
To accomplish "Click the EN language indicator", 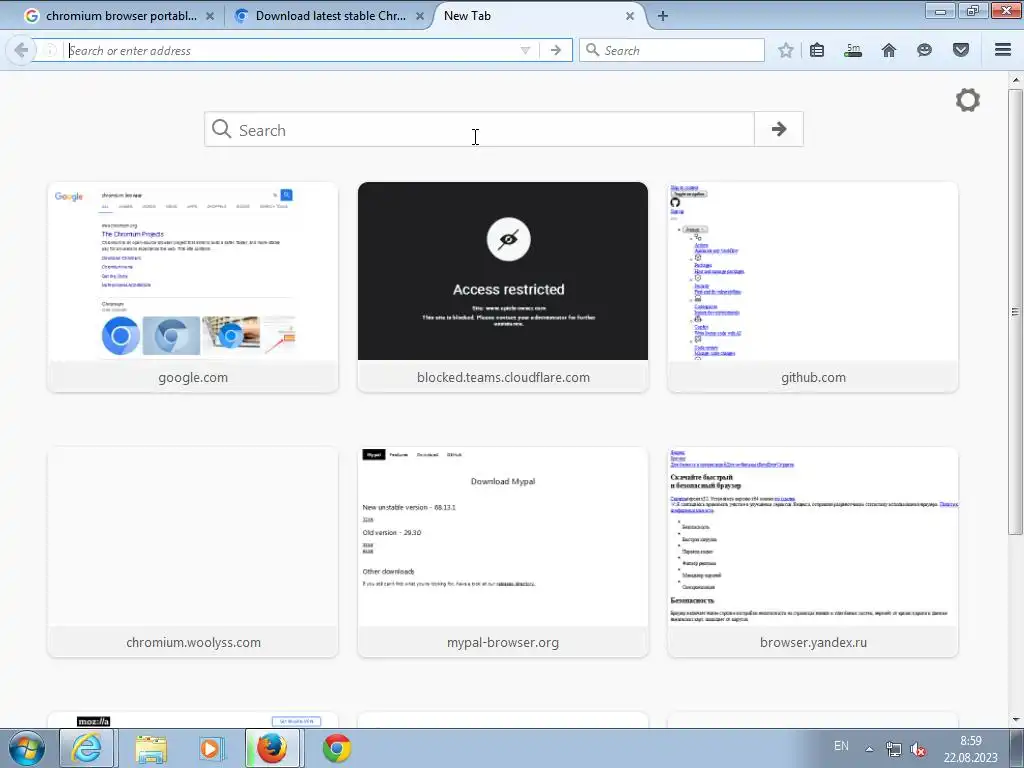I will tap(841, 746).
